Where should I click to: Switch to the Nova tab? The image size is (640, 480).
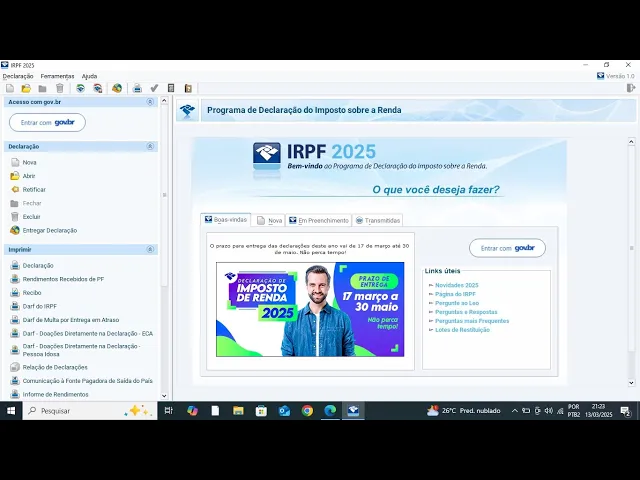click(269, 220)
